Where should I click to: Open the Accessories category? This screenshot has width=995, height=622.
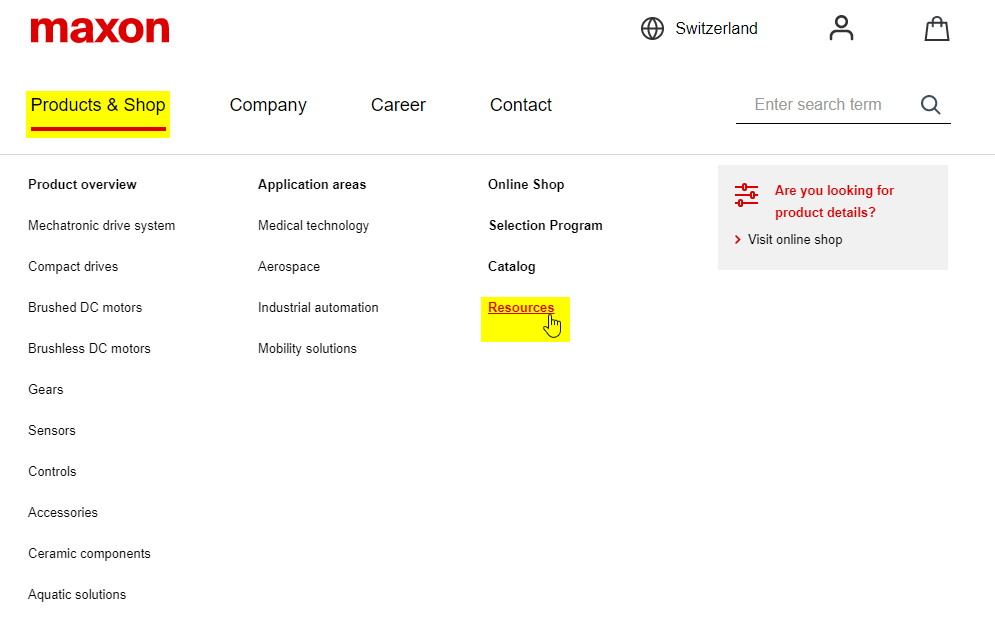click(x=63, y=512)
